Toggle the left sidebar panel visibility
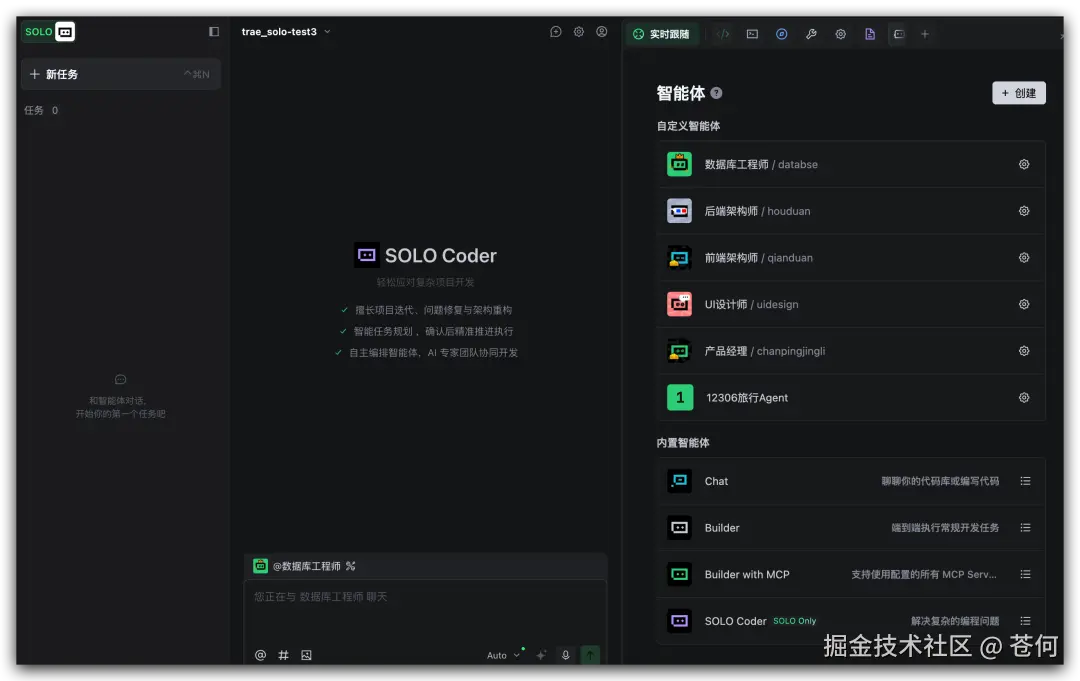Screen dimensions: 1080x681 [x=213, y=31]
